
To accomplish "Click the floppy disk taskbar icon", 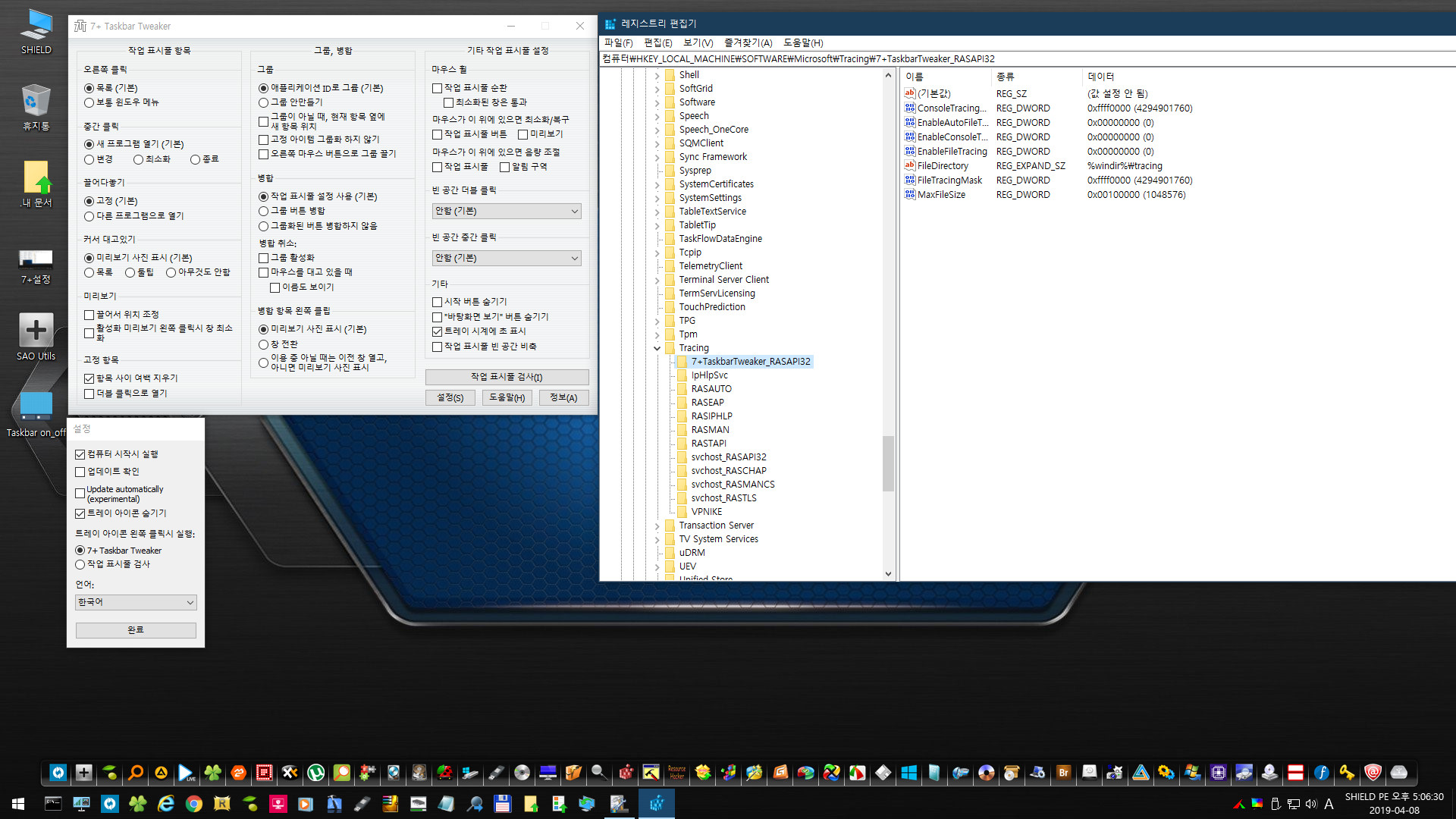I will coord(502,804).
